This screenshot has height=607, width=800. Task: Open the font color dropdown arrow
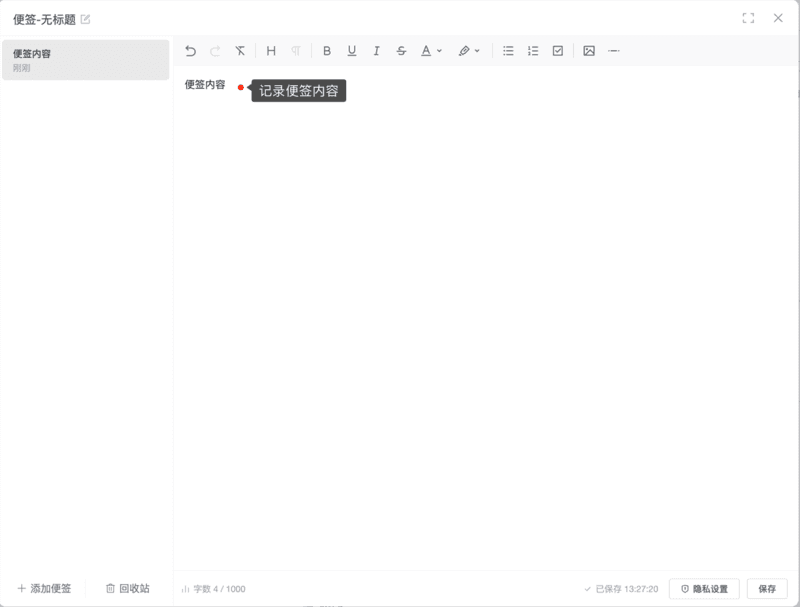[439, 50]
